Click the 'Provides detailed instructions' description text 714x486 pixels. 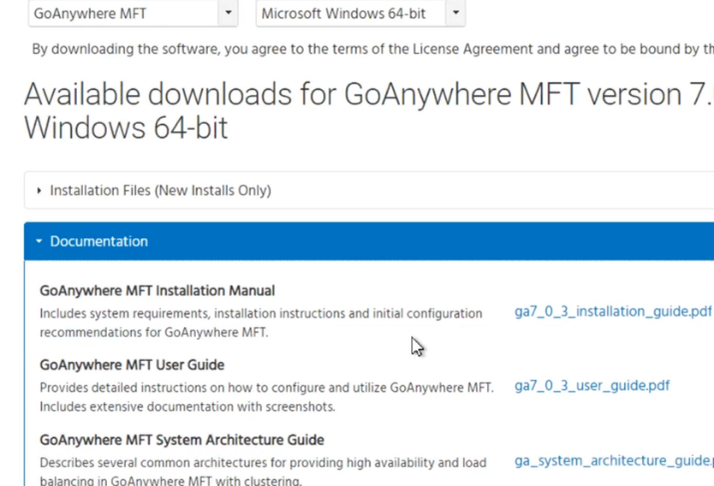pyautogui.click(x=266, y=397)
